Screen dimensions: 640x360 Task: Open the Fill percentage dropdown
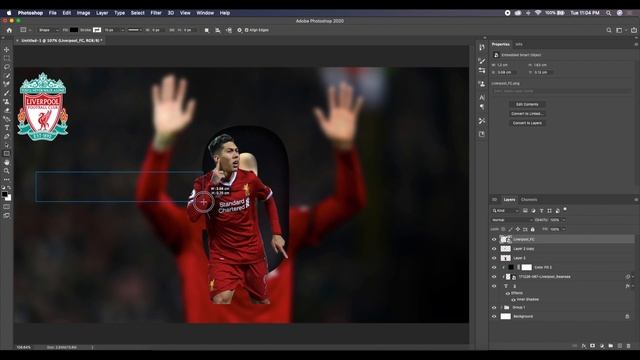click(x=564, y=229)
